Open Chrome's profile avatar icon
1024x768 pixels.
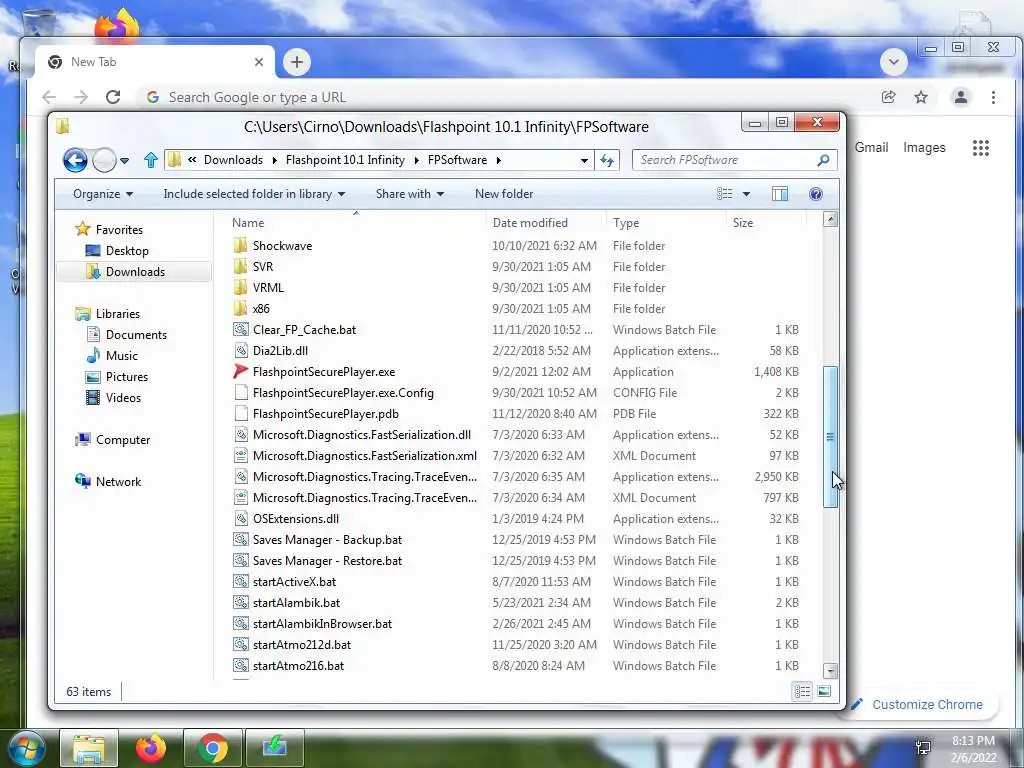961,97
